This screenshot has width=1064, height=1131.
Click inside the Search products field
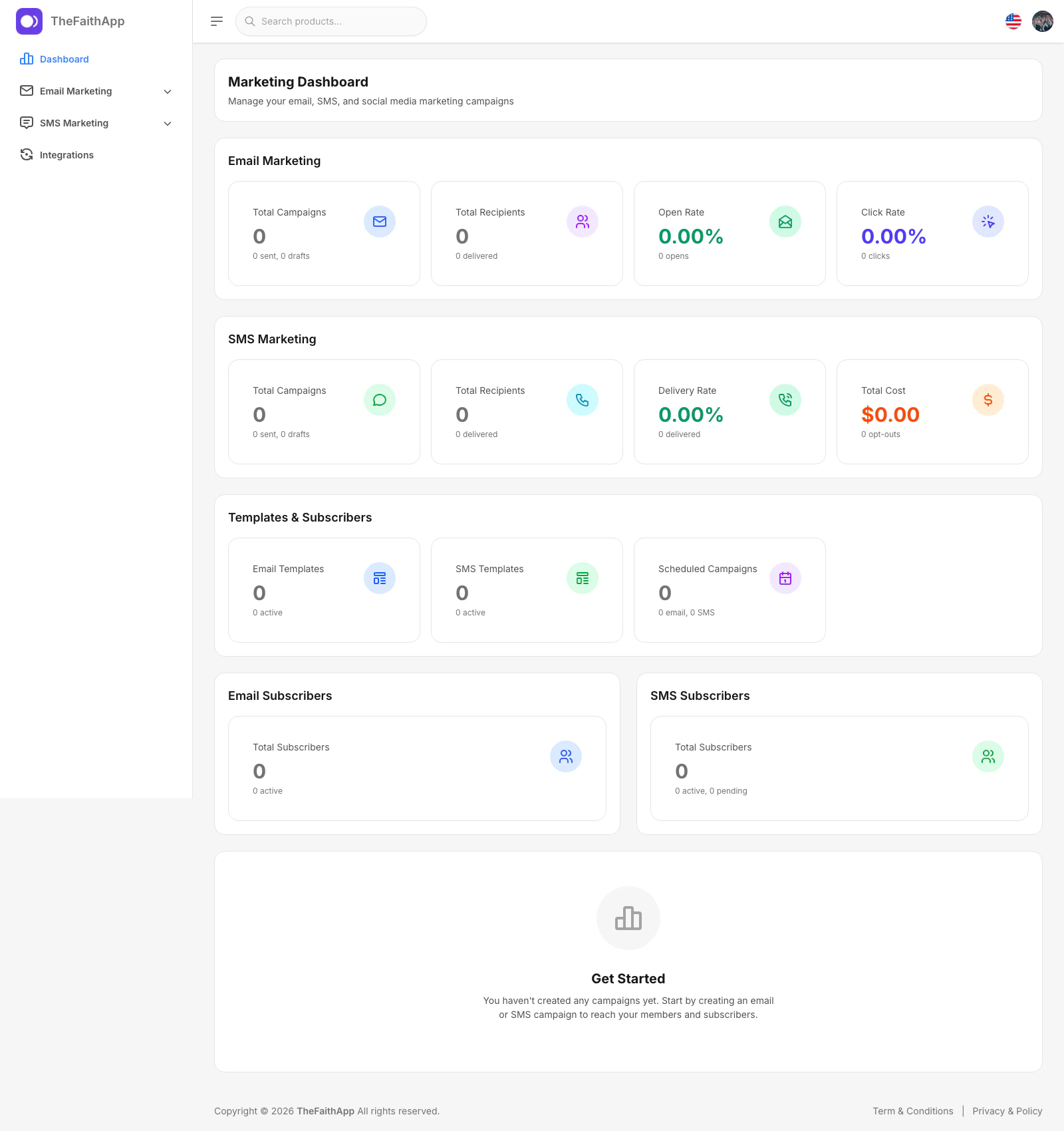[x=331, y=21]
